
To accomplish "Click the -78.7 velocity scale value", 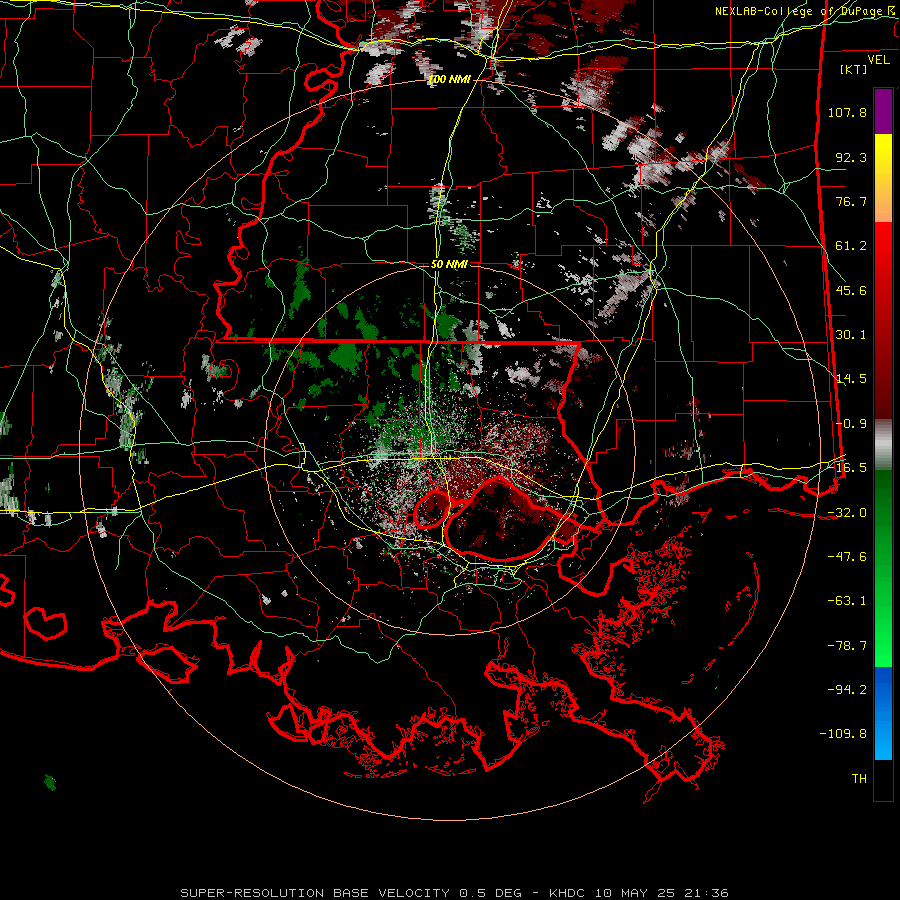I will coord(847,646).
